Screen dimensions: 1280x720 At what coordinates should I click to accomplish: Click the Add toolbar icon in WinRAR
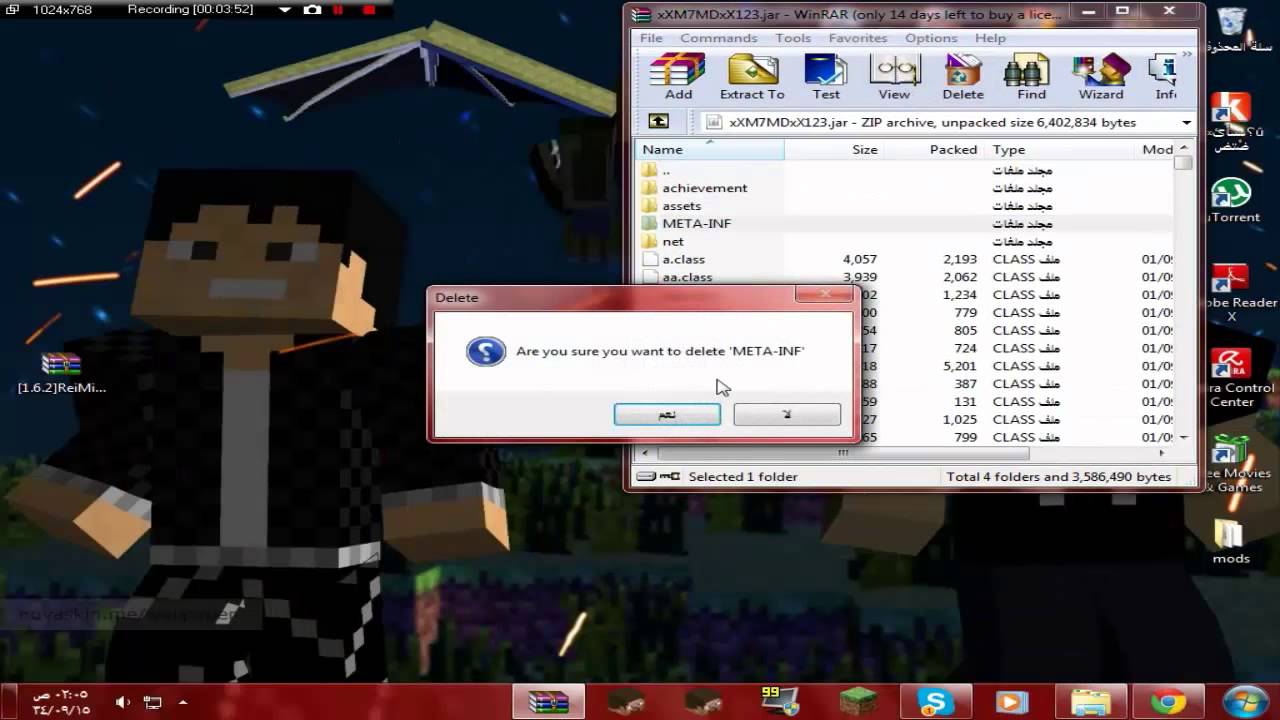point(678,77)
